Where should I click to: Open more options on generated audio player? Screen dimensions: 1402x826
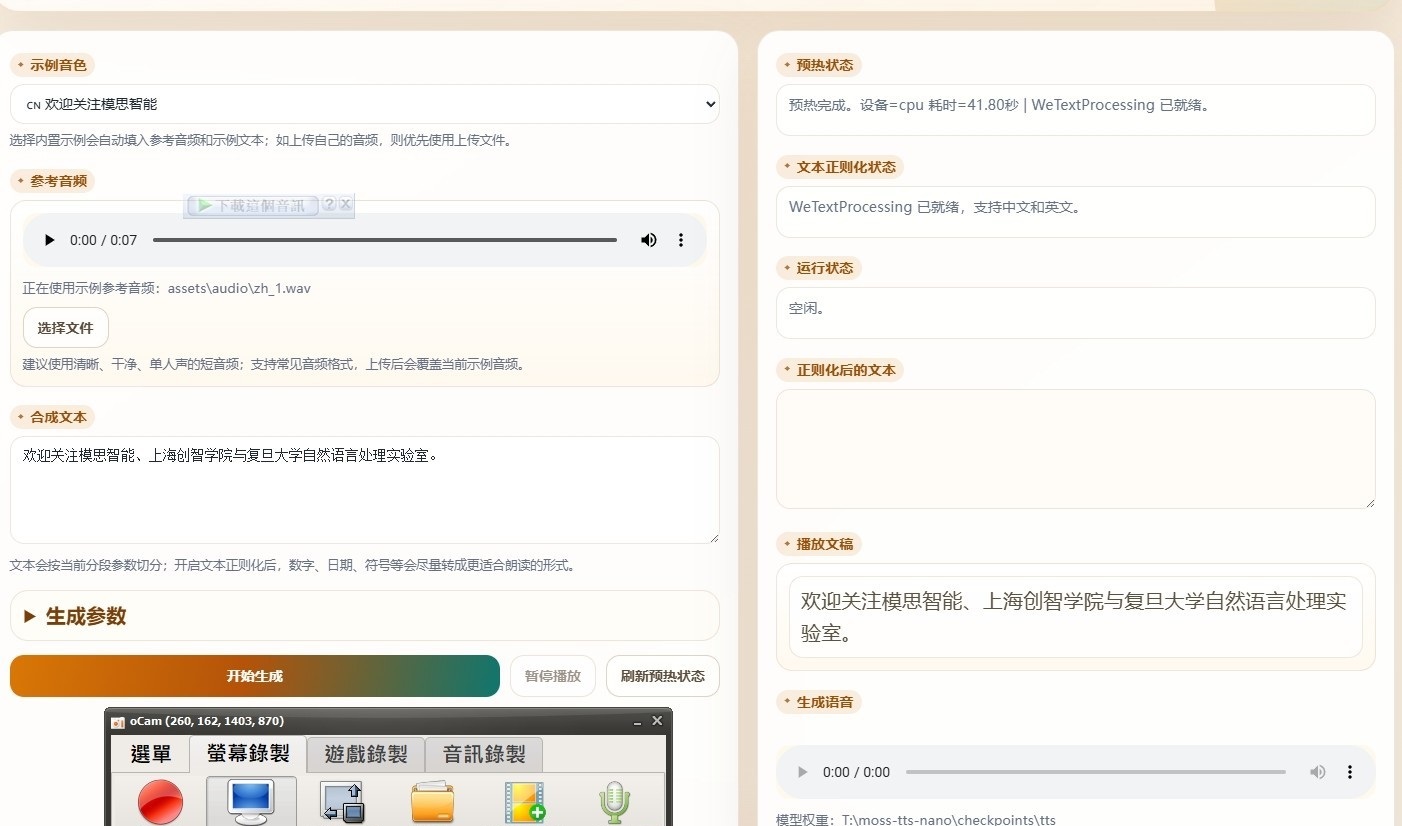click(x=1350, y=772)
